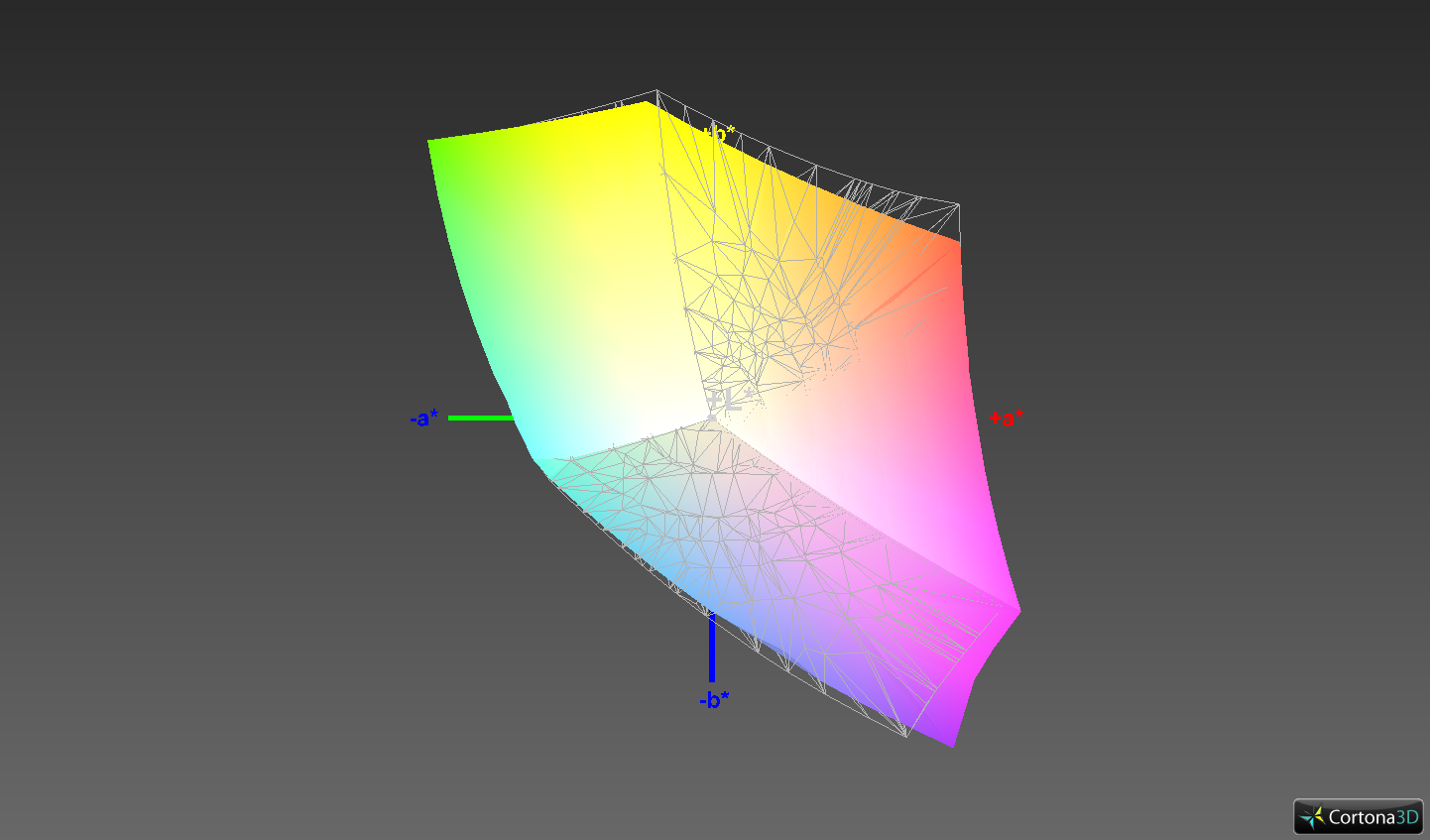Click the star icon in Cortona3D logo

coord(1313,817)
